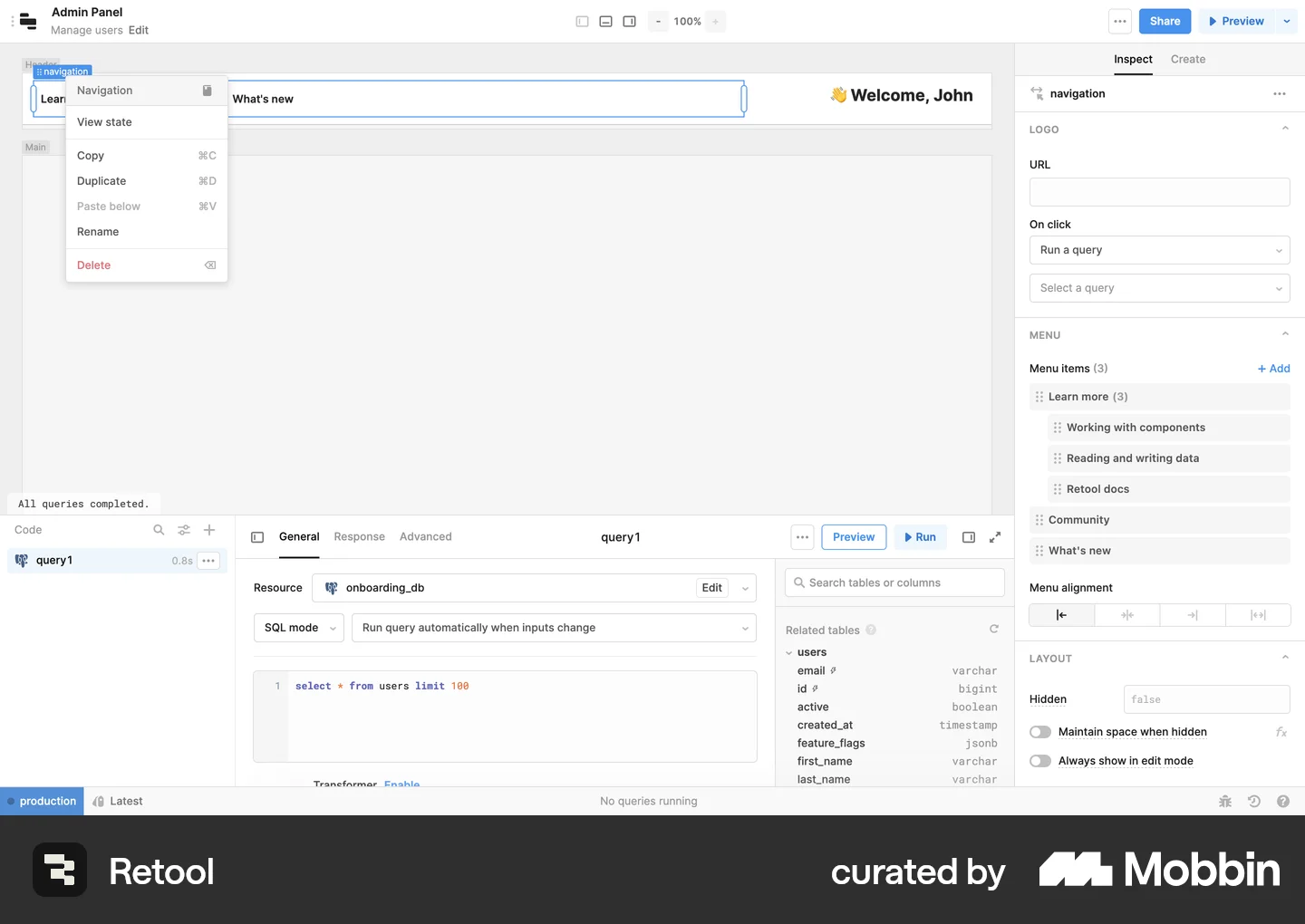Screen dimensions: 1305x924
Task: Toggle the left panel layout icon
Action: [x=583, y=22]
